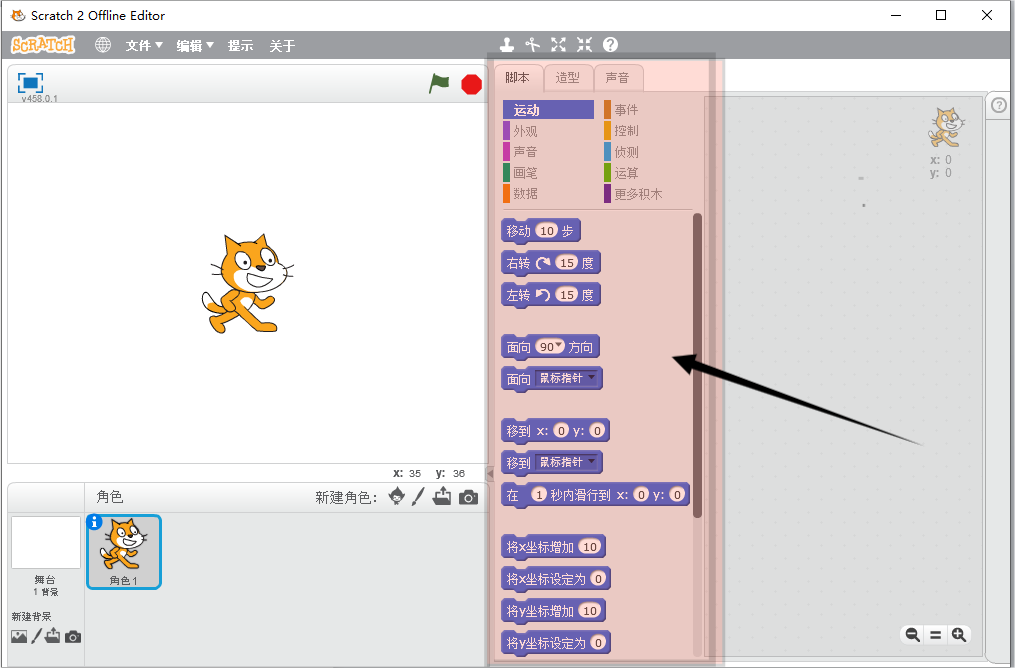Reset scripts area zoom to normal
This screenshot has width=1015, height=668.
point(935,635)
